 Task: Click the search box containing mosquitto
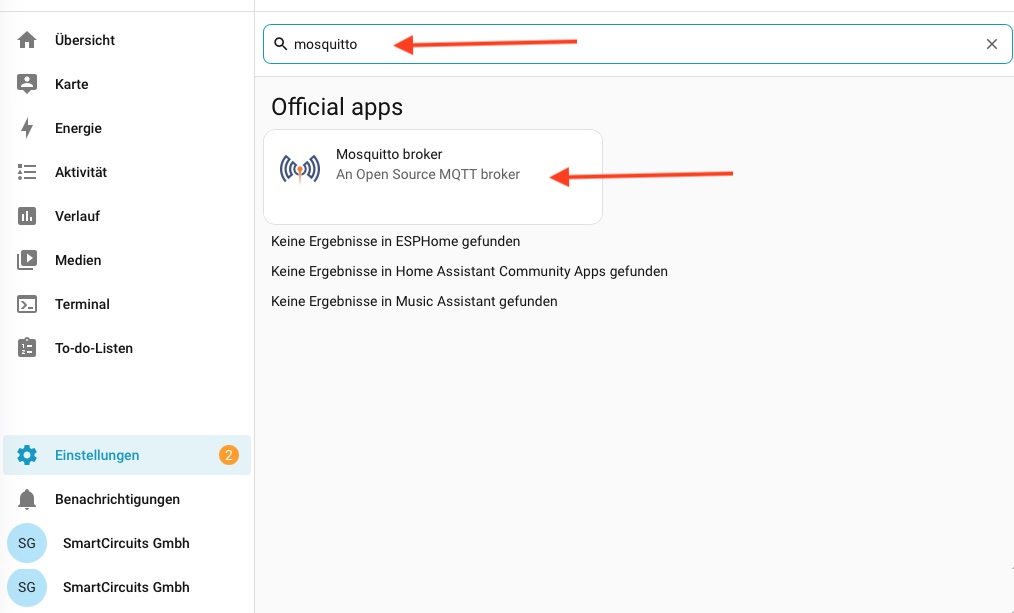(638, 44)
